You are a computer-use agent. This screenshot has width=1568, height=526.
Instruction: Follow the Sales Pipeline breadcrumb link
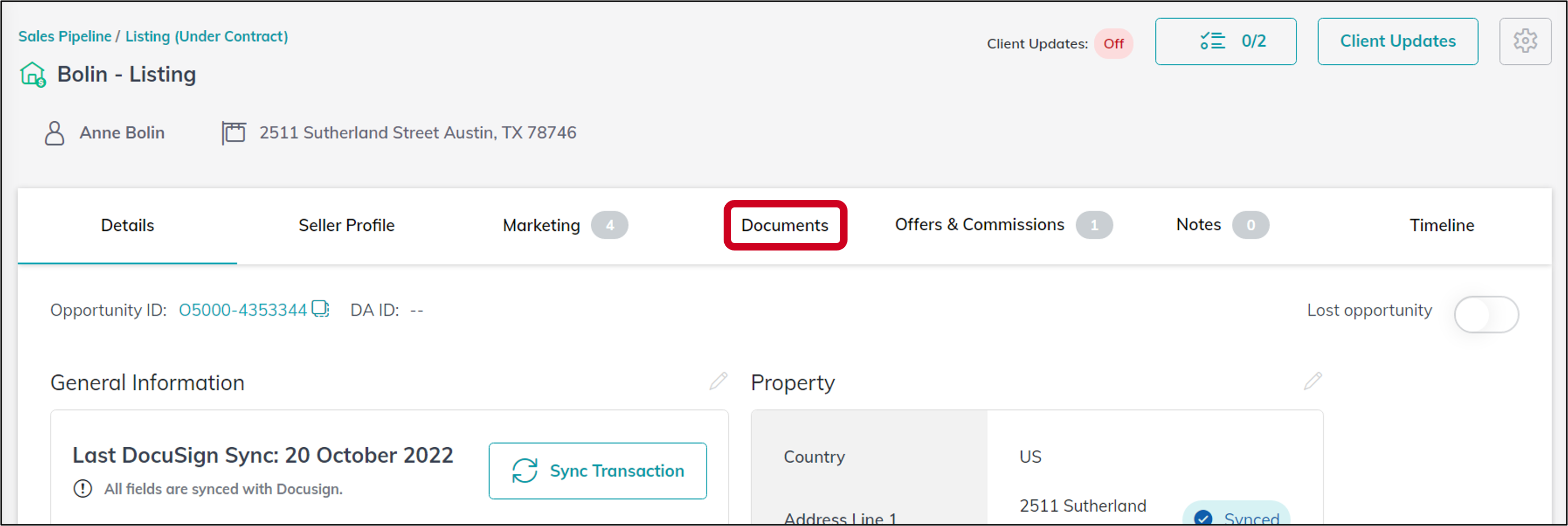(64, 37)
